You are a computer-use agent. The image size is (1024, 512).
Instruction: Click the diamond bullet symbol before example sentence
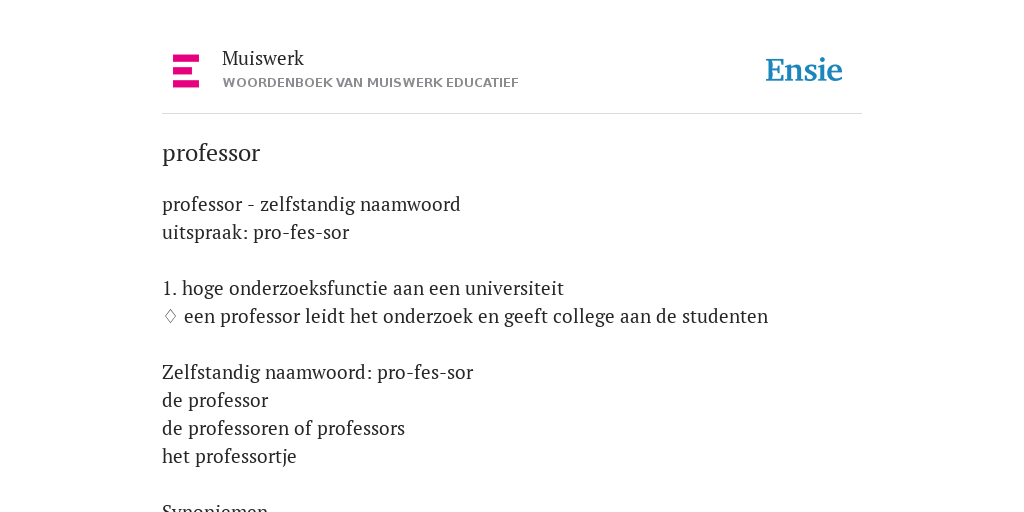[170, 317]
